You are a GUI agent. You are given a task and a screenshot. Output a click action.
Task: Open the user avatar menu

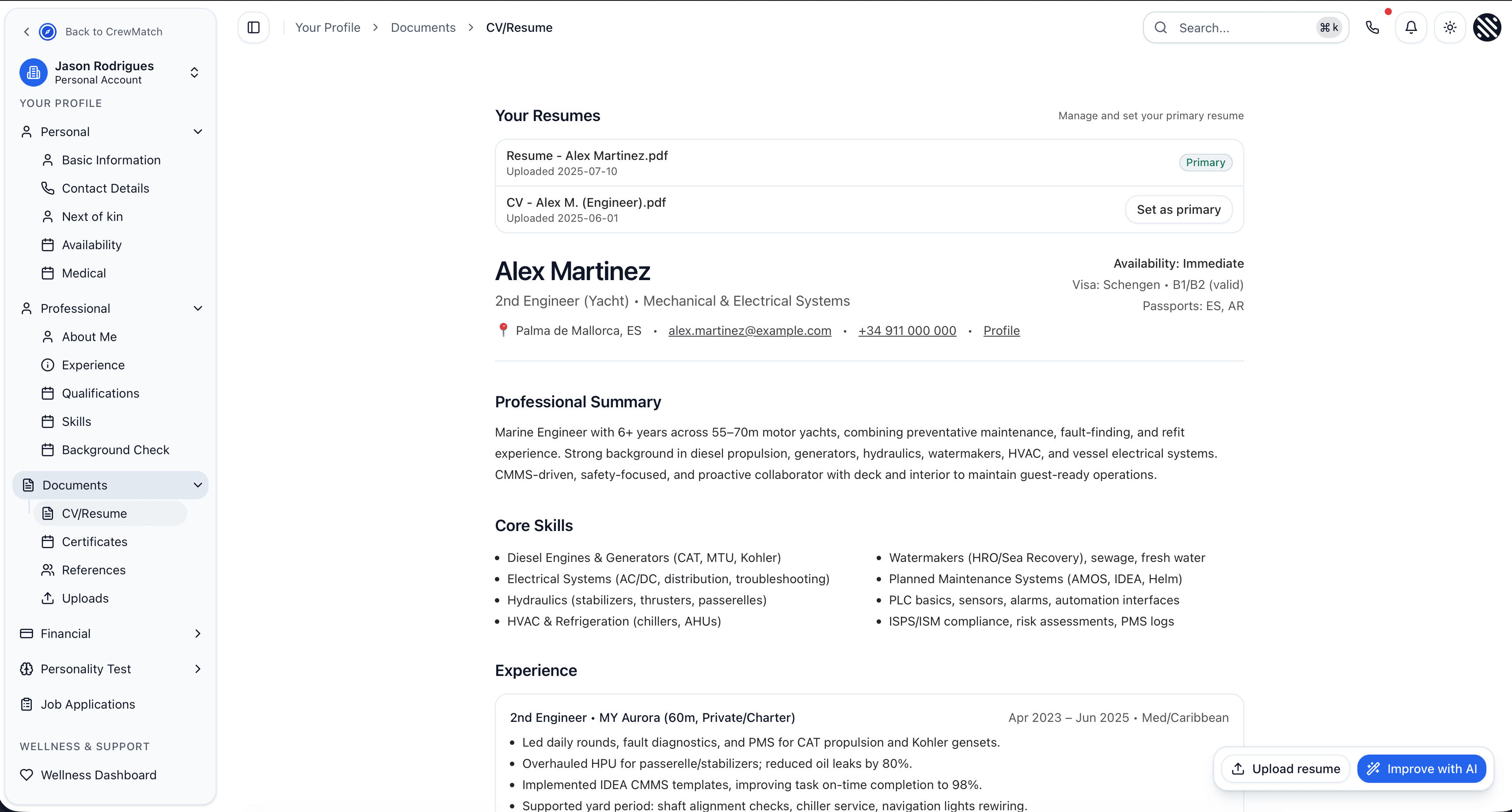1487,27
